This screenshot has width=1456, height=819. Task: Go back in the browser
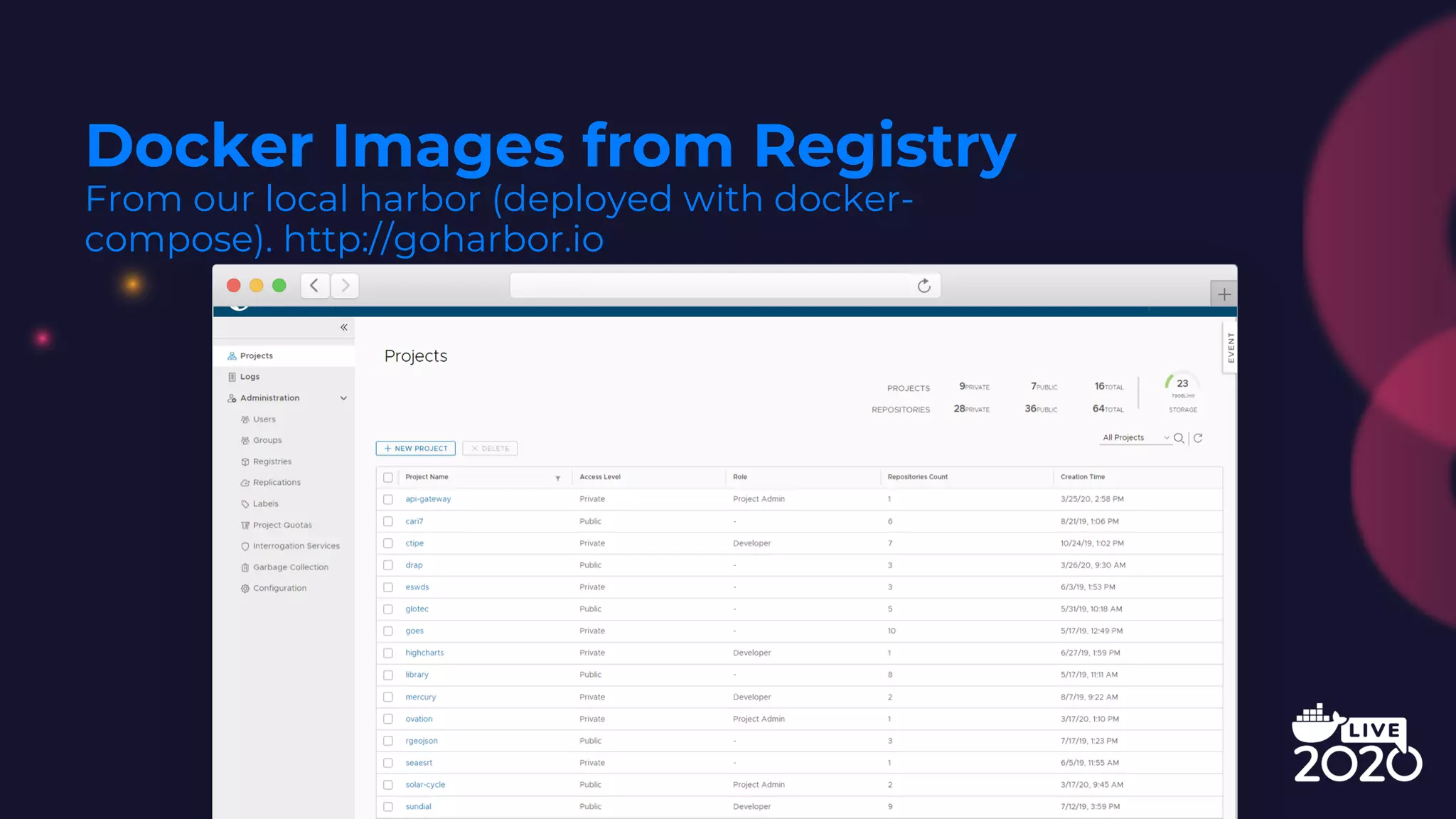(x=314, y=286)
